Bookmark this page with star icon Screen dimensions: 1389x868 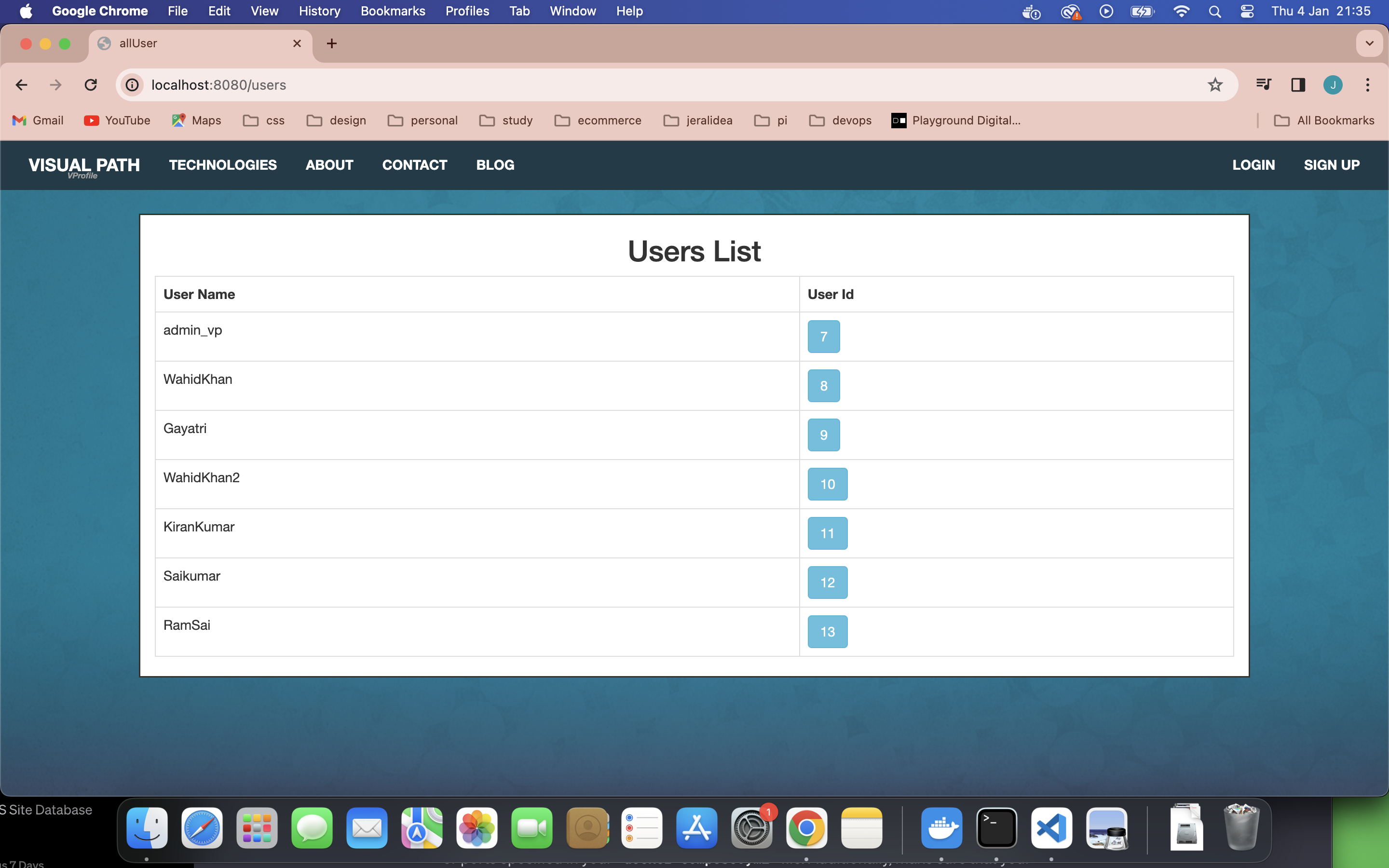pyautogui.click(x=1215, y=85)
